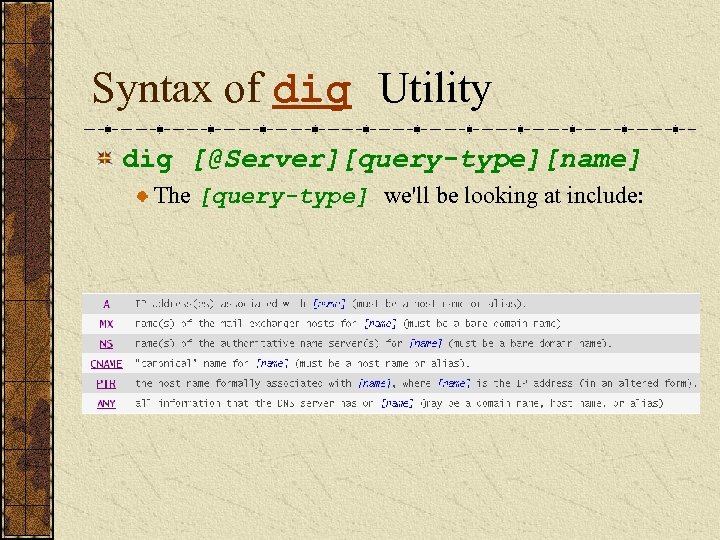Open the underlined dig link in title
Screen dimensions: 720x540
coord(312,91)
